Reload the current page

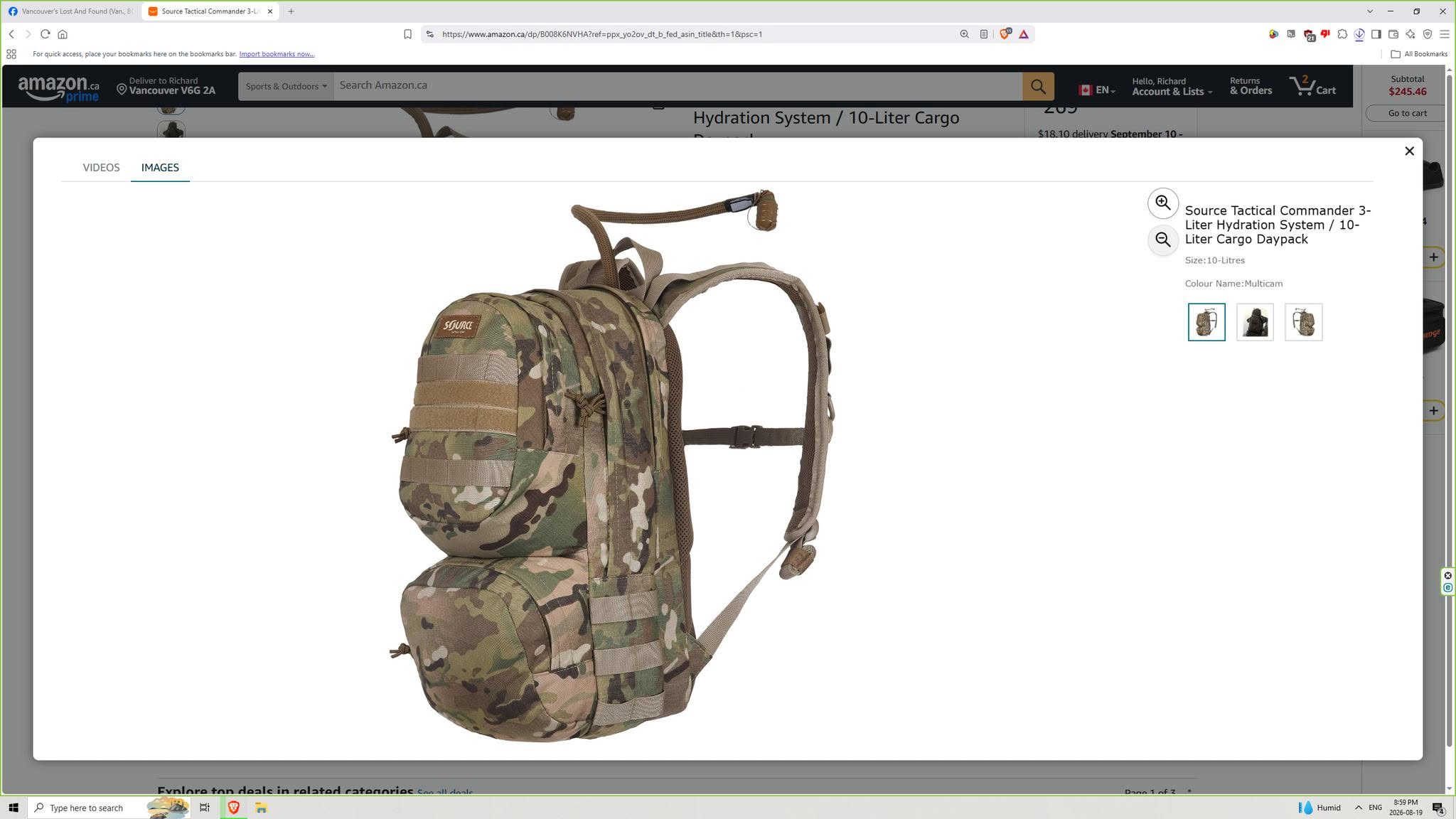(x=45, y=34)
